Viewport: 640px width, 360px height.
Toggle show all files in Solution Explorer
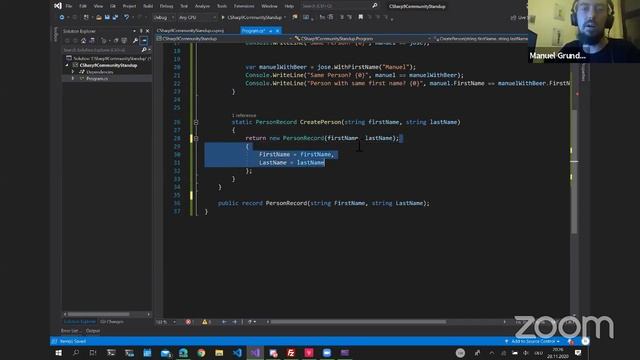[x=124, y=40]
